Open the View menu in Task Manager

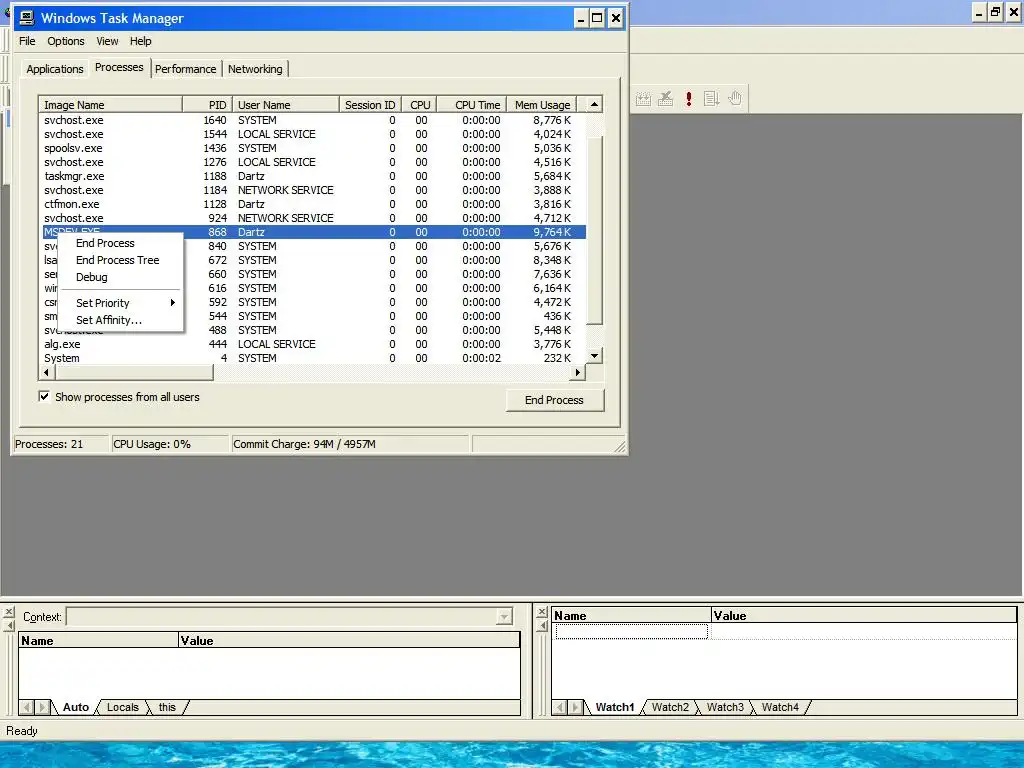tap(107, 41)
